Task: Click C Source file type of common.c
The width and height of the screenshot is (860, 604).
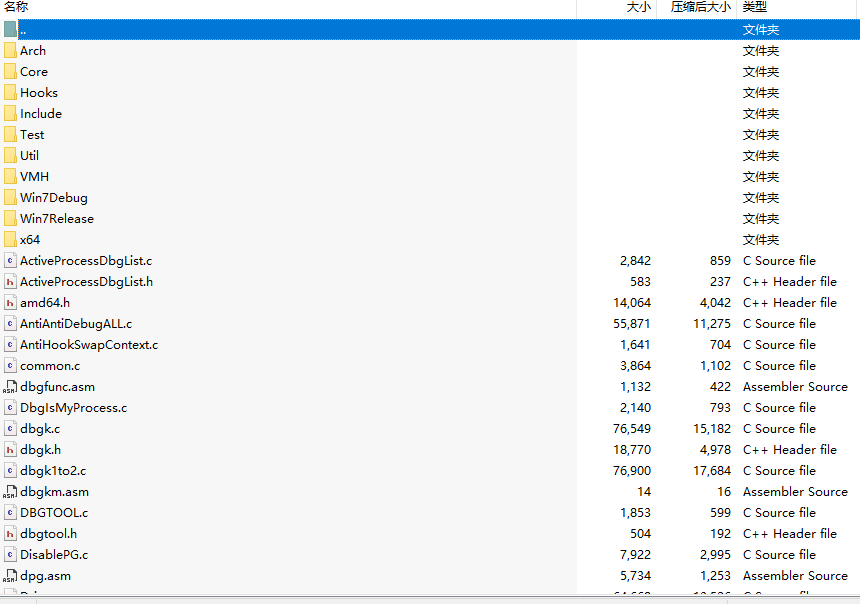Action: pos(779,366)
